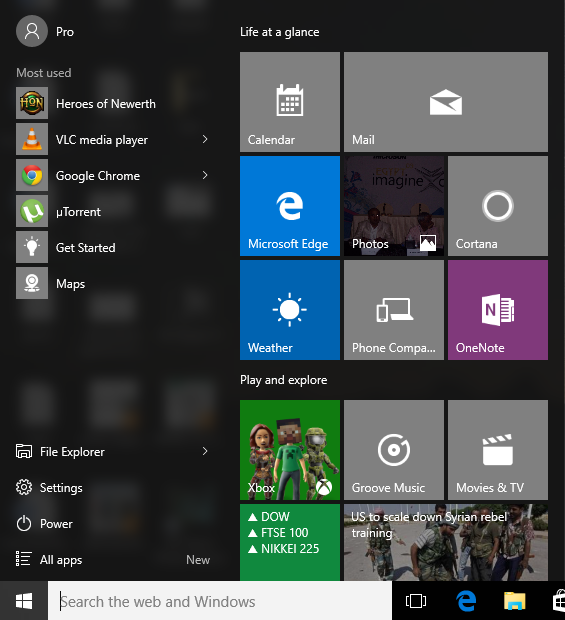Open the Money tile showing DOW

tap(290, 542)
